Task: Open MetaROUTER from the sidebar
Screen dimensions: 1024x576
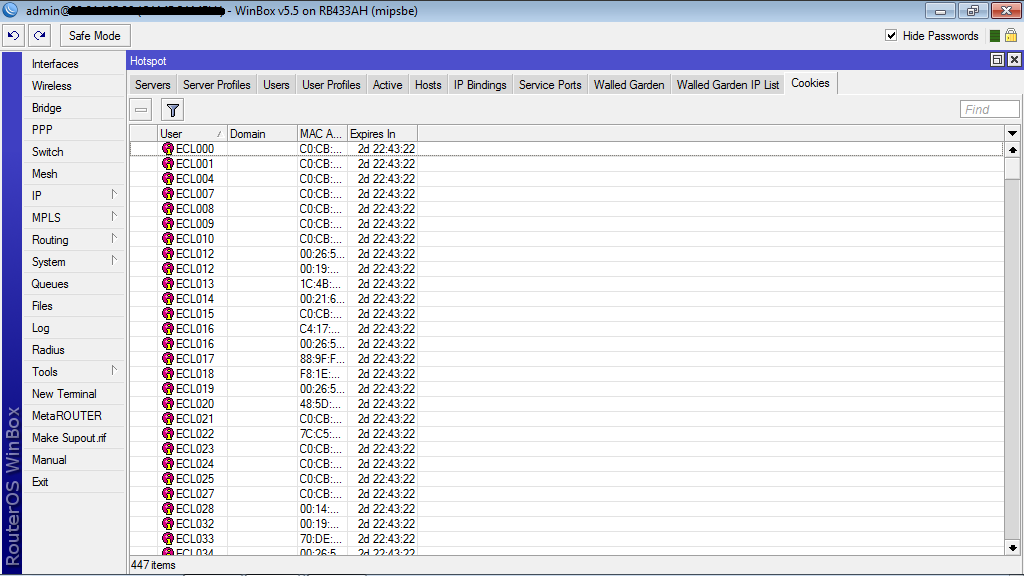Action: tap(74, 415)
